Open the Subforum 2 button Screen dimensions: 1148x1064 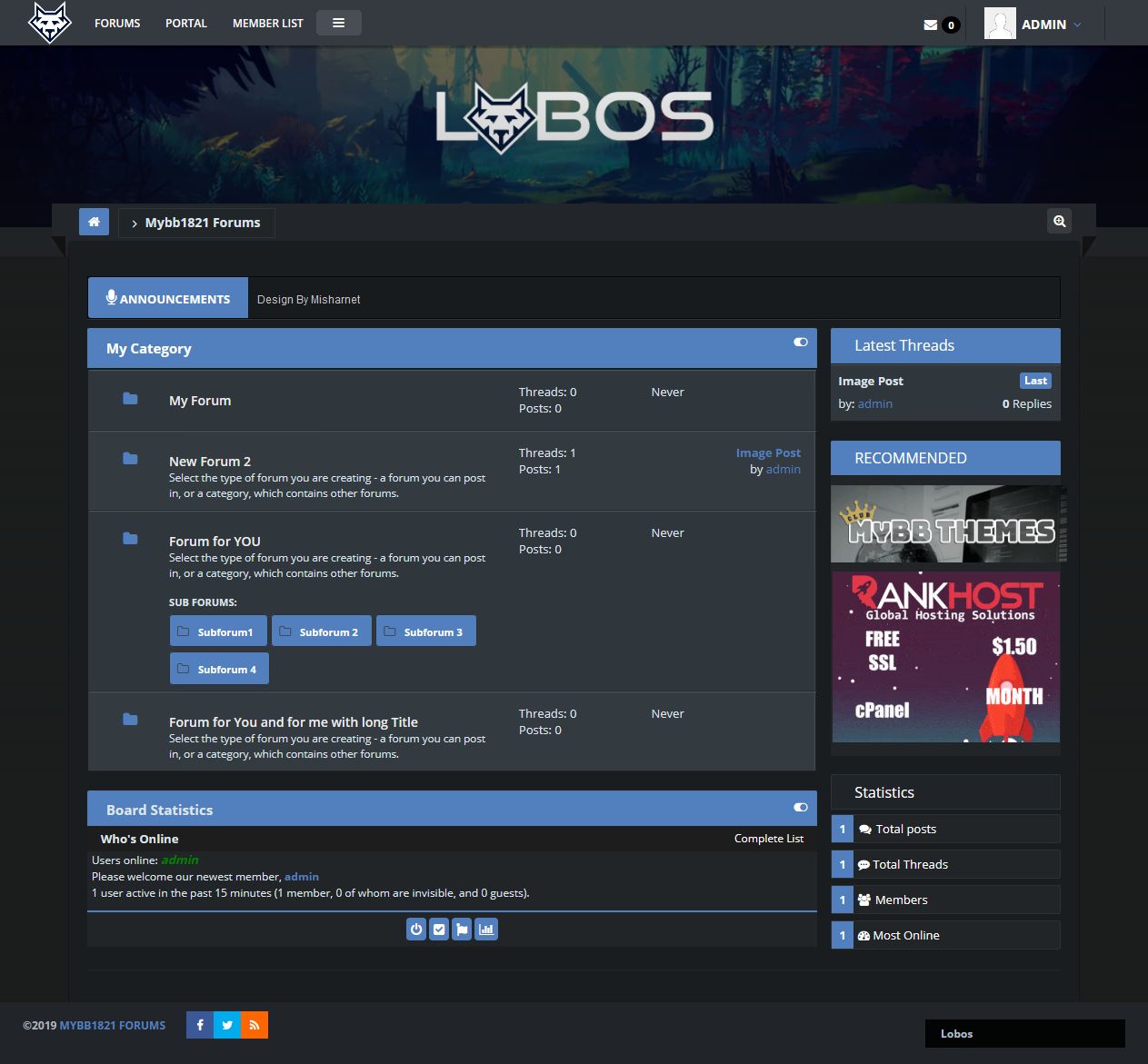click(321, 631)
